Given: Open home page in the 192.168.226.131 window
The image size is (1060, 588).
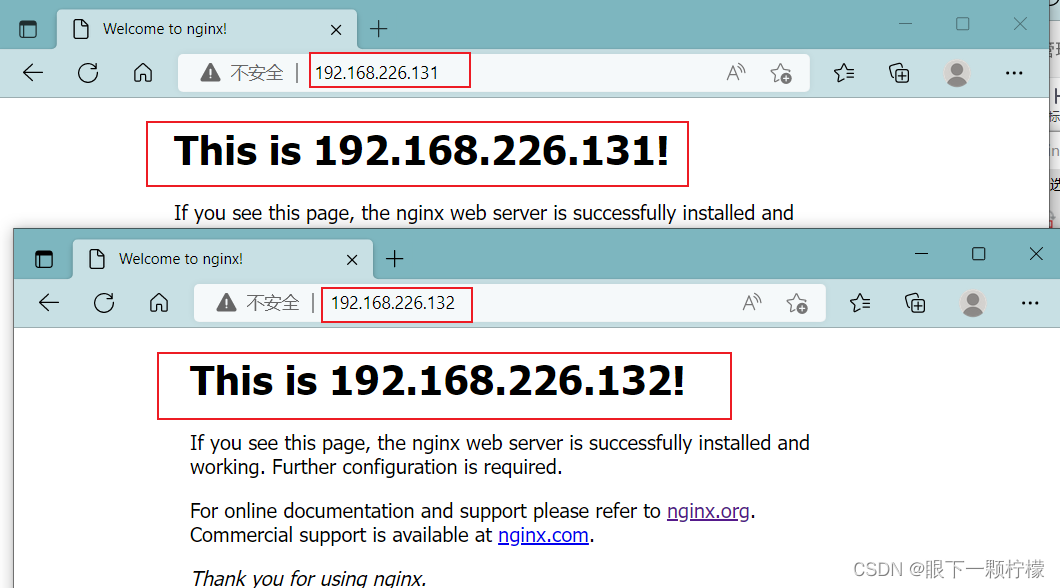Looking at the screenshot, I should pyautogui.click(x=143, y=72).
